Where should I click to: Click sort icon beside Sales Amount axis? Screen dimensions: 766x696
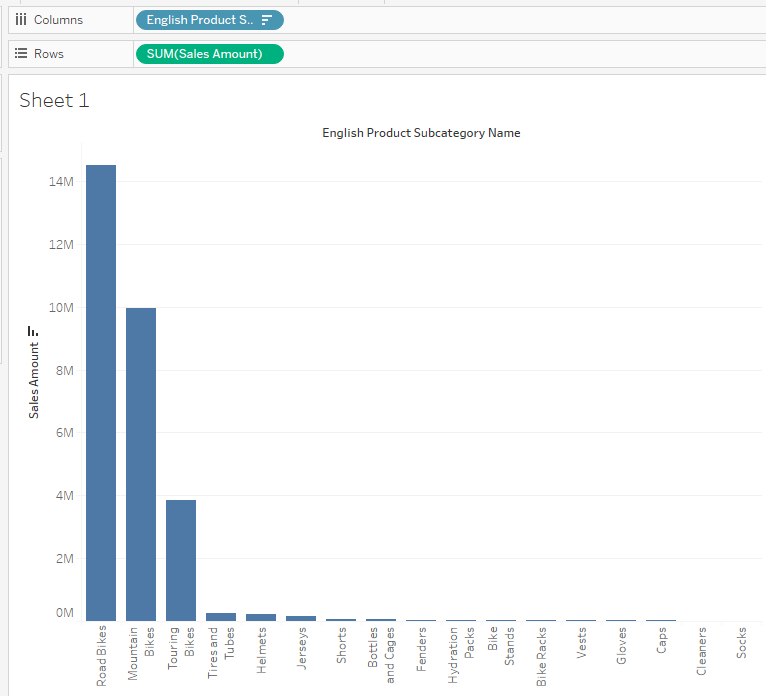tap(33, 331)
